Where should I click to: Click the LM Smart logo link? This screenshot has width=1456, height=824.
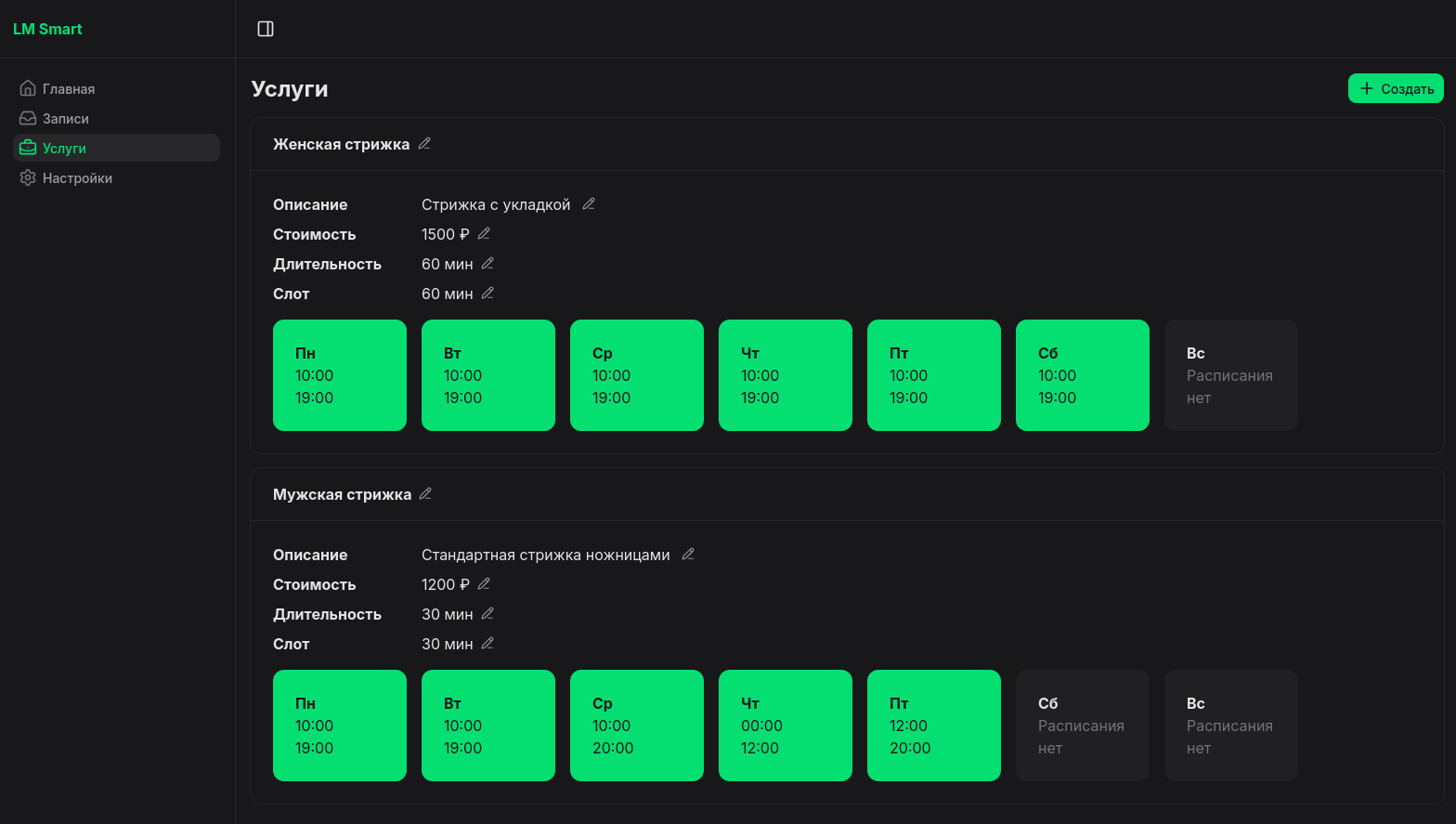point(47,29)
